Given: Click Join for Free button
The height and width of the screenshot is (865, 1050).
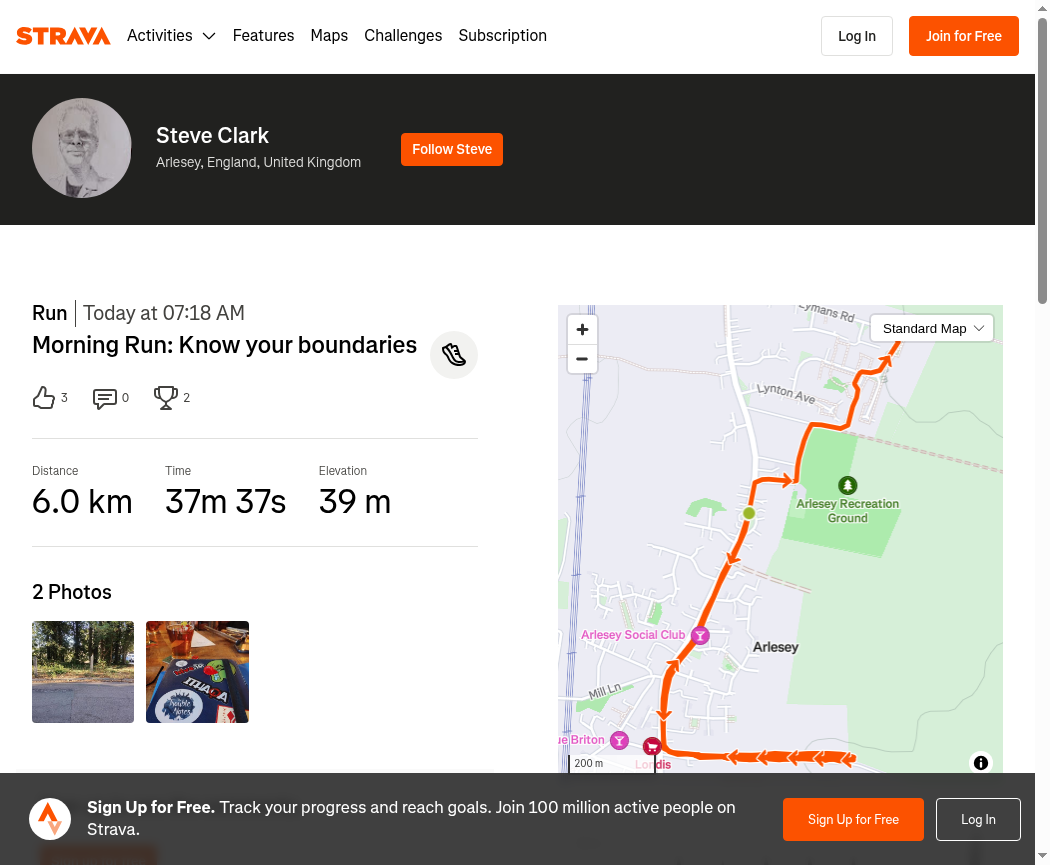Looking at the screenshot, I should pyautogui.click(x=964, y=36).
